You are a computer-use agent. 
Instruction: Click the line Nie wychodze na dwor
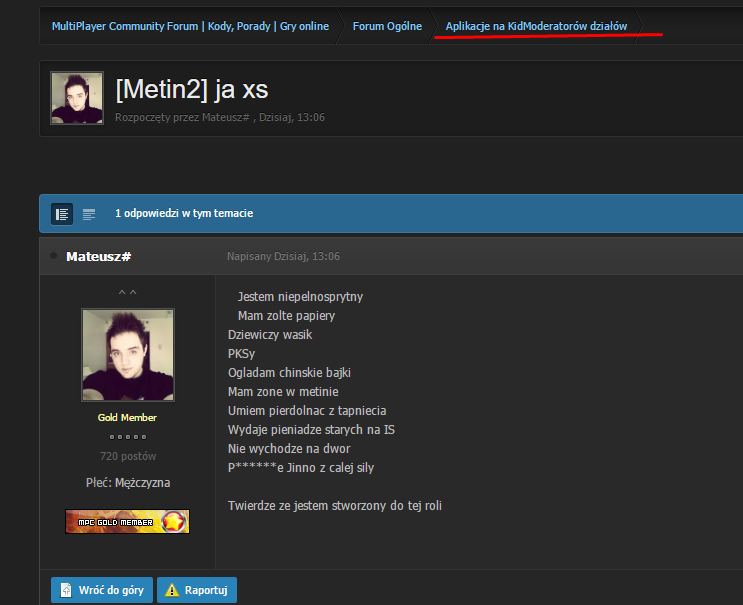click(289, 448)
